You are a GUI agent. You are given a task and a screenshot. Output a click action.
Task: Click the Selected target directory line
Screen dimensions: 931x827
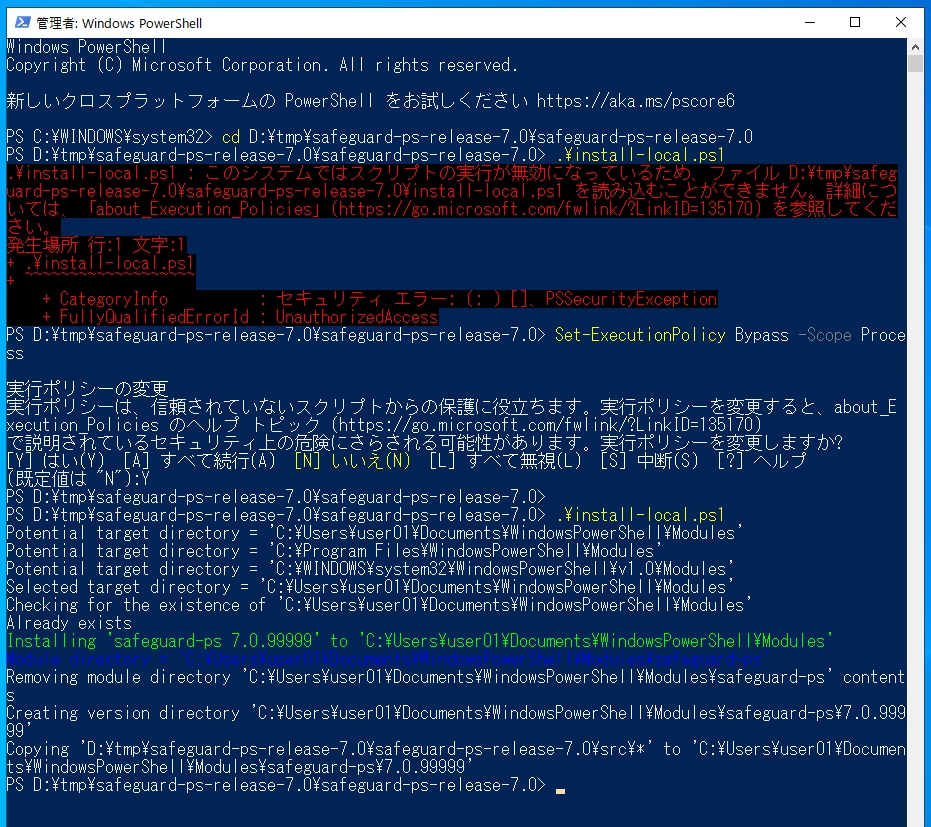(x=370, y=587)
